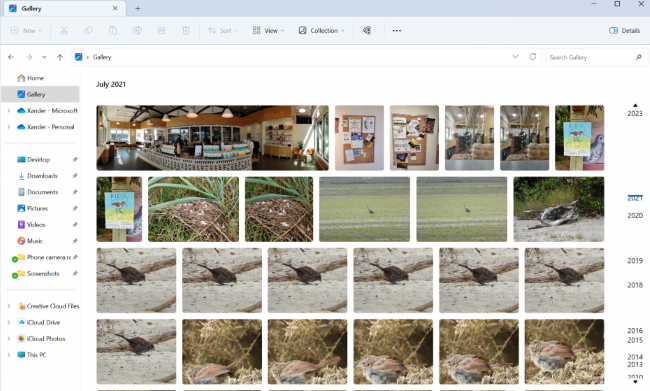Open the Sort dropdown
This screenshot has width=650, height=391.
pos(223,31)
